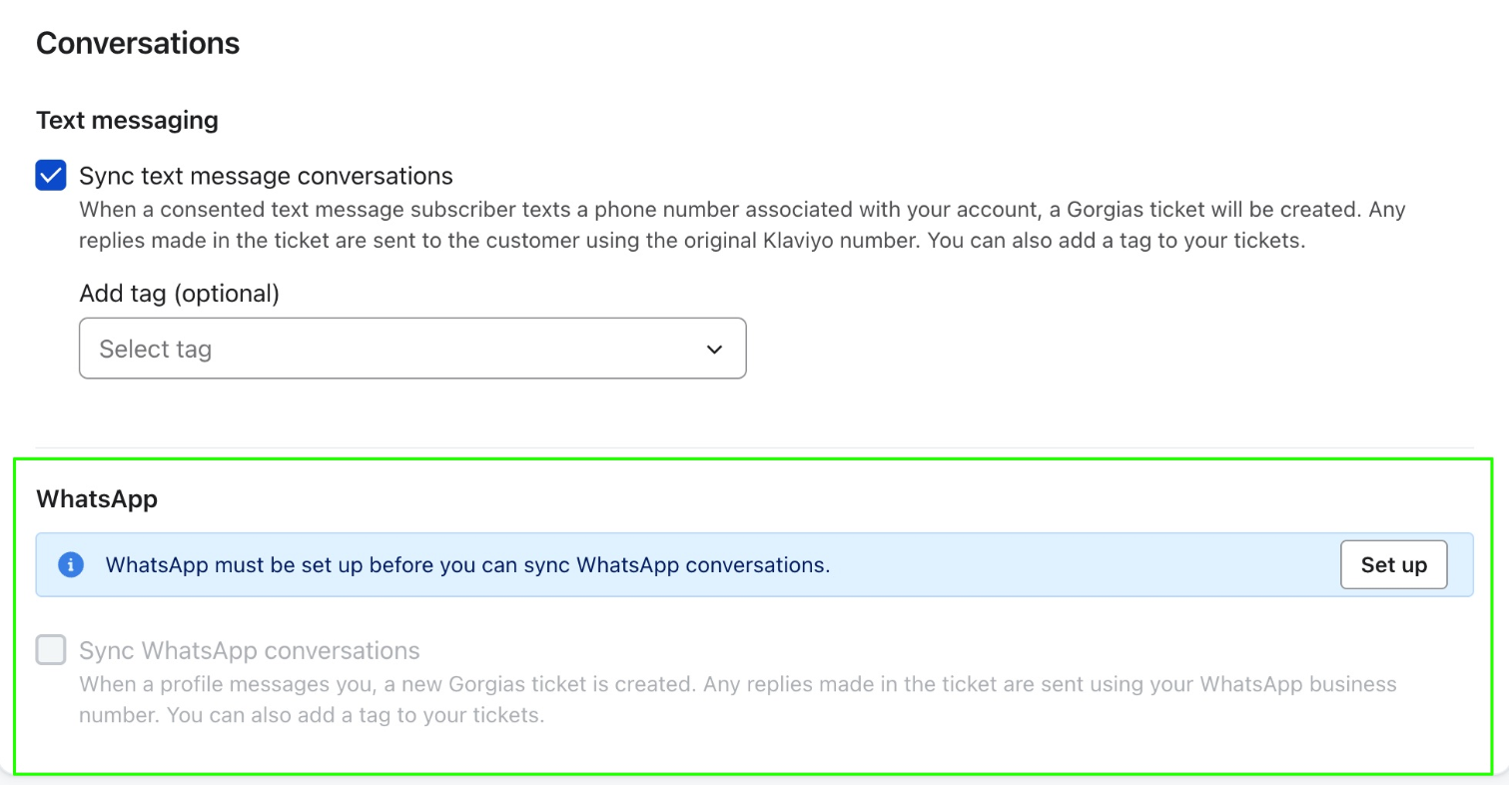Click the "Sync WhatsApp conversations" label text
This screenshot has height=785, width=1512.
(250, 651)
